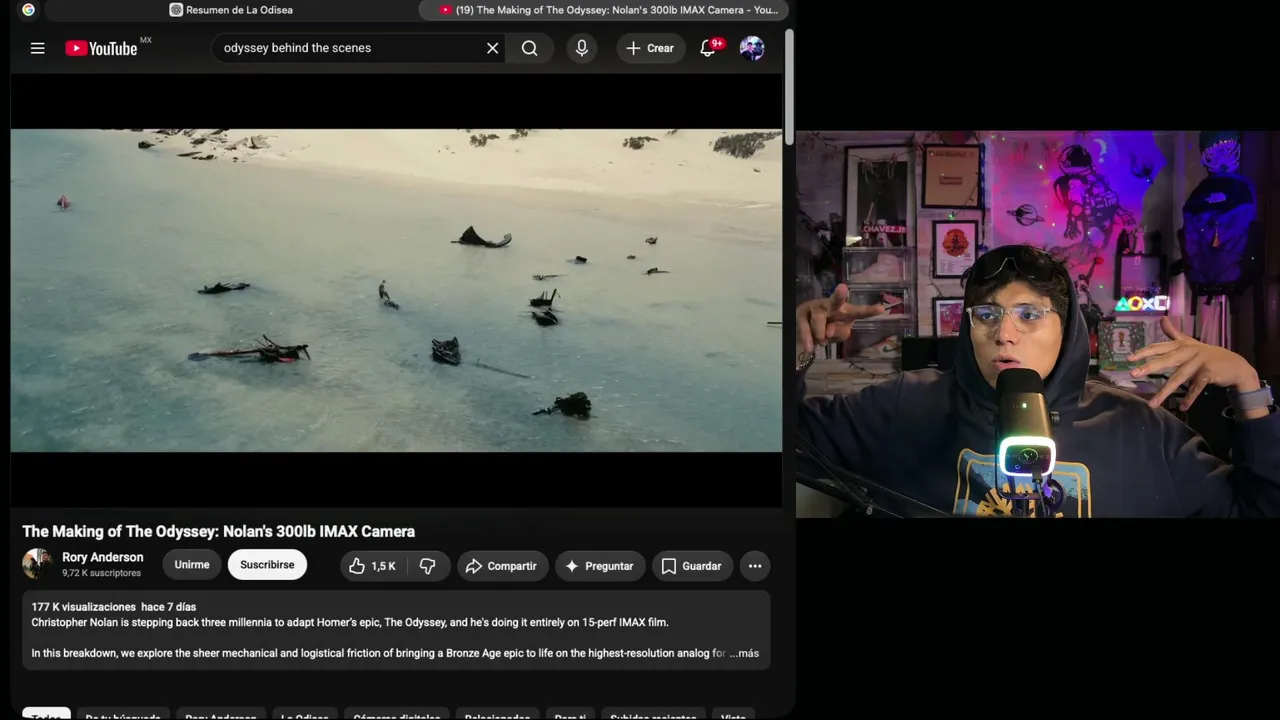Click the description line starting 'In this breakdown'
The image size is (1280, 720).
[x=378, y=653]
